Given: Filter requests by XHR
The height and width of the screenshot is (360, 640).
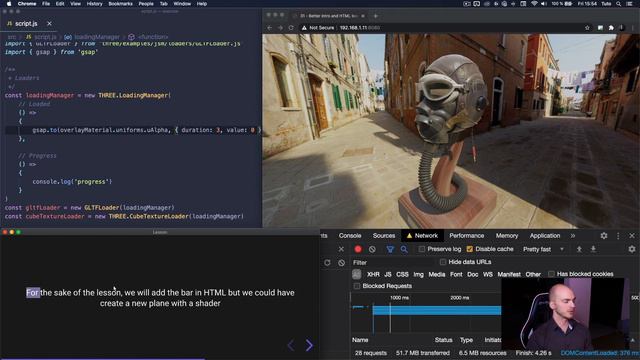Looking at the screenshot, I should (373, 274).
